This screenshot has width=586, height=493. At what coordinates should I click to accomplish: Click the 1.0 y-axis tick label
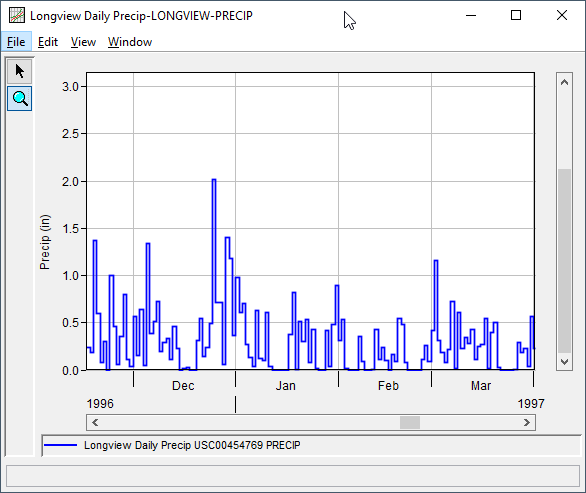click(x=70, y=276)
